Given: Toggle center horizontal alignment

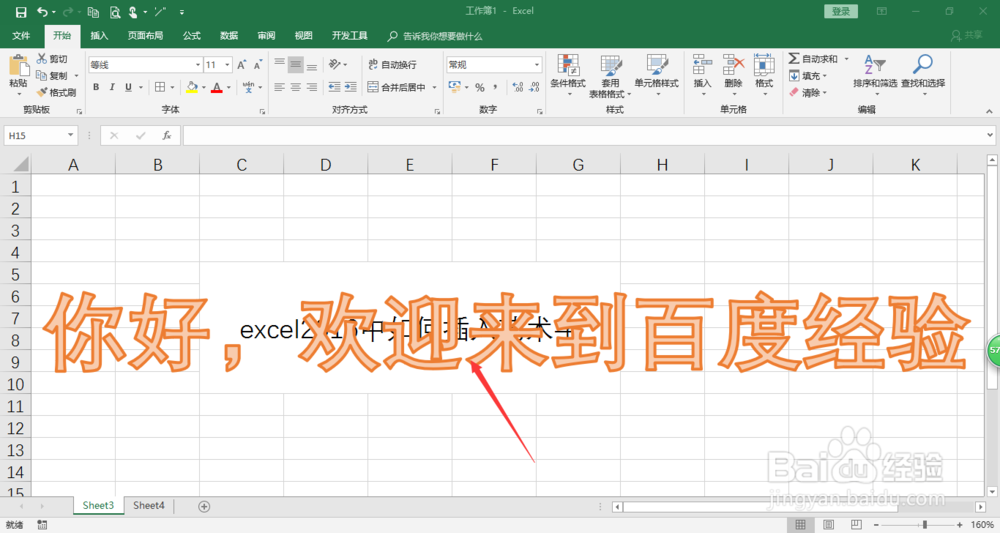Looking at the screenshot, I should click(295, 87).
